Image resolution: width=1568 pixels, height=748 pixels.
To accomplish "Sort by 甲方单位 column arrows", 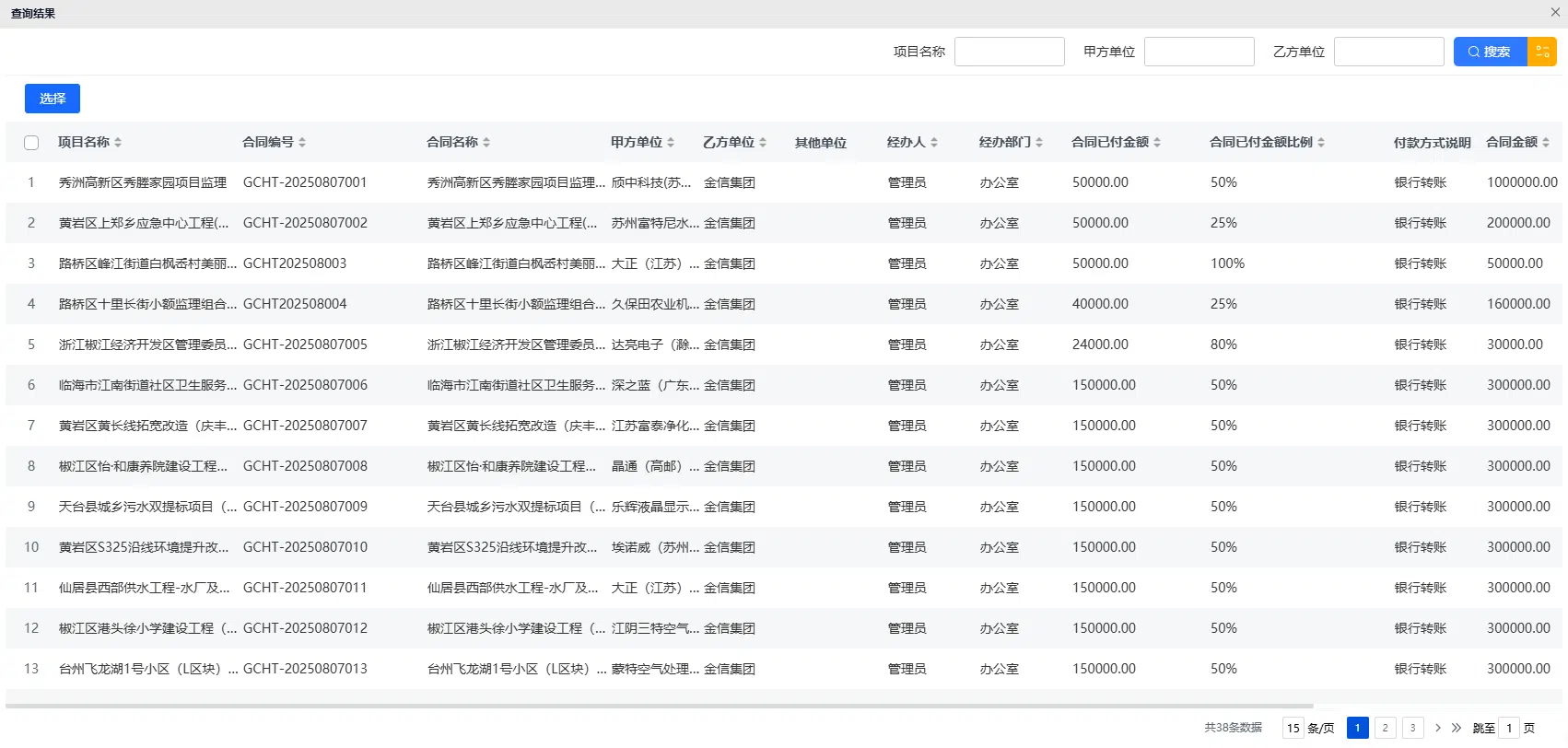I will (671, 142).
